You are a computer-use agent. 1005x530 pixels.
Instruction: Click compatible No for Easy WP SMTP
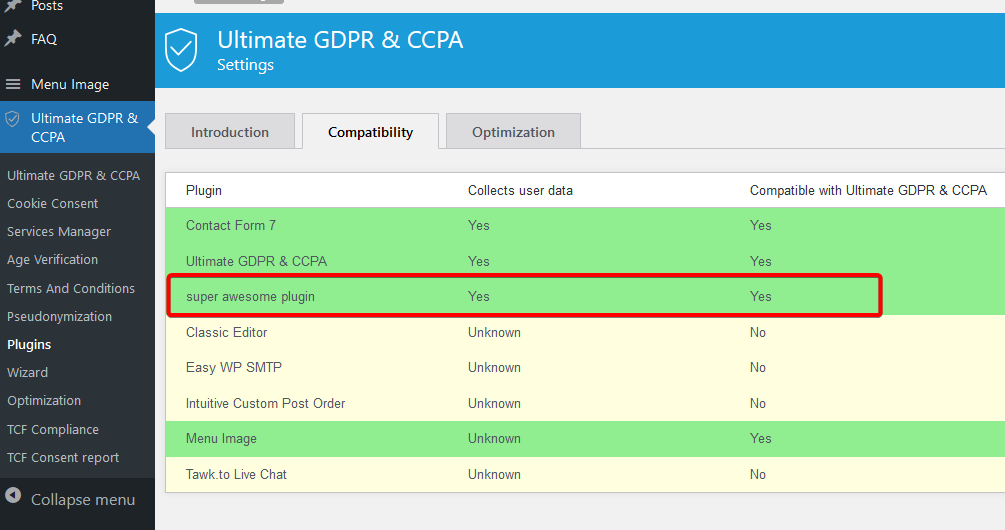point(758,367)
